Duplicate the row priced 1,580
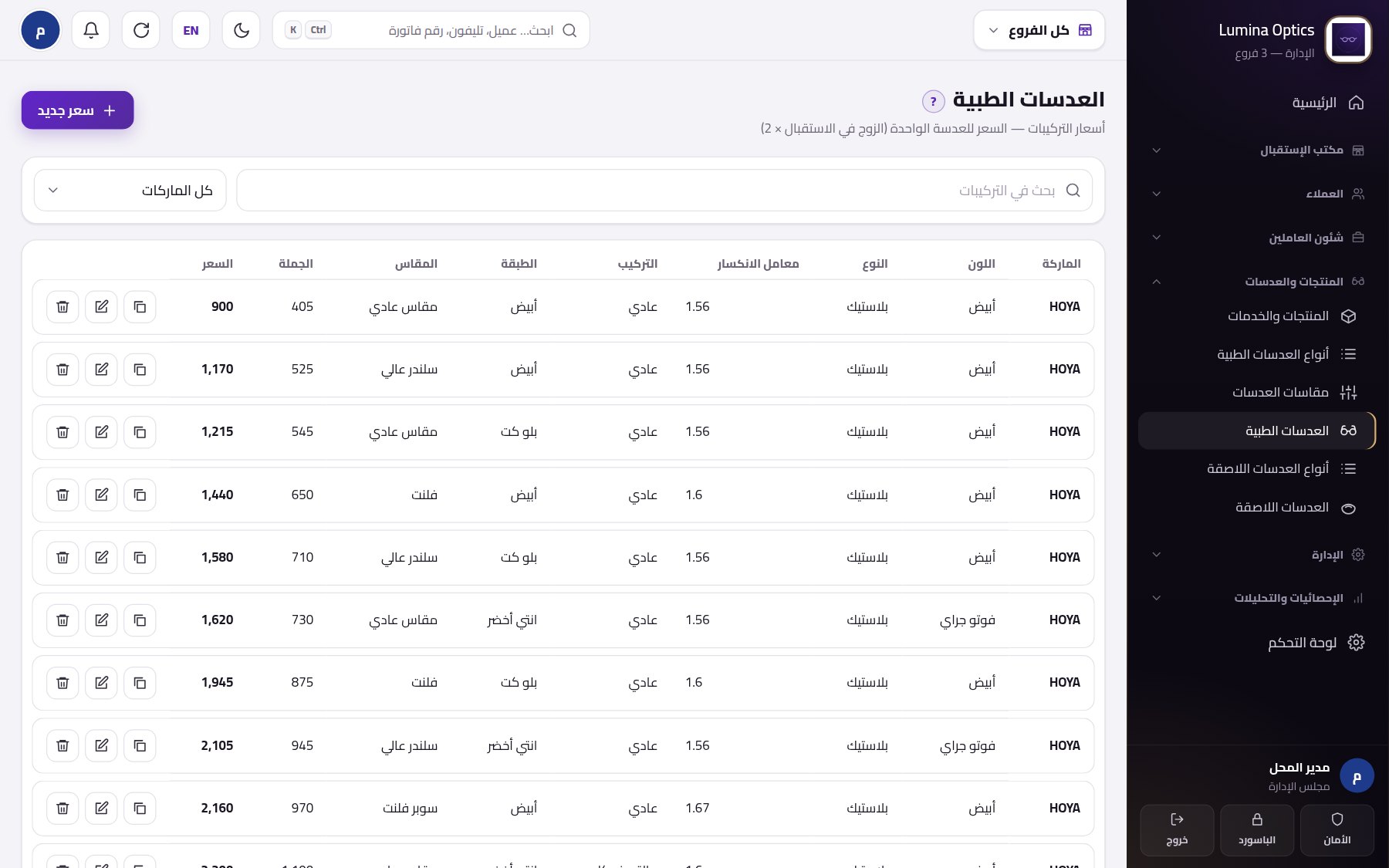The image size is (1389, 868). tap(140, 557)
